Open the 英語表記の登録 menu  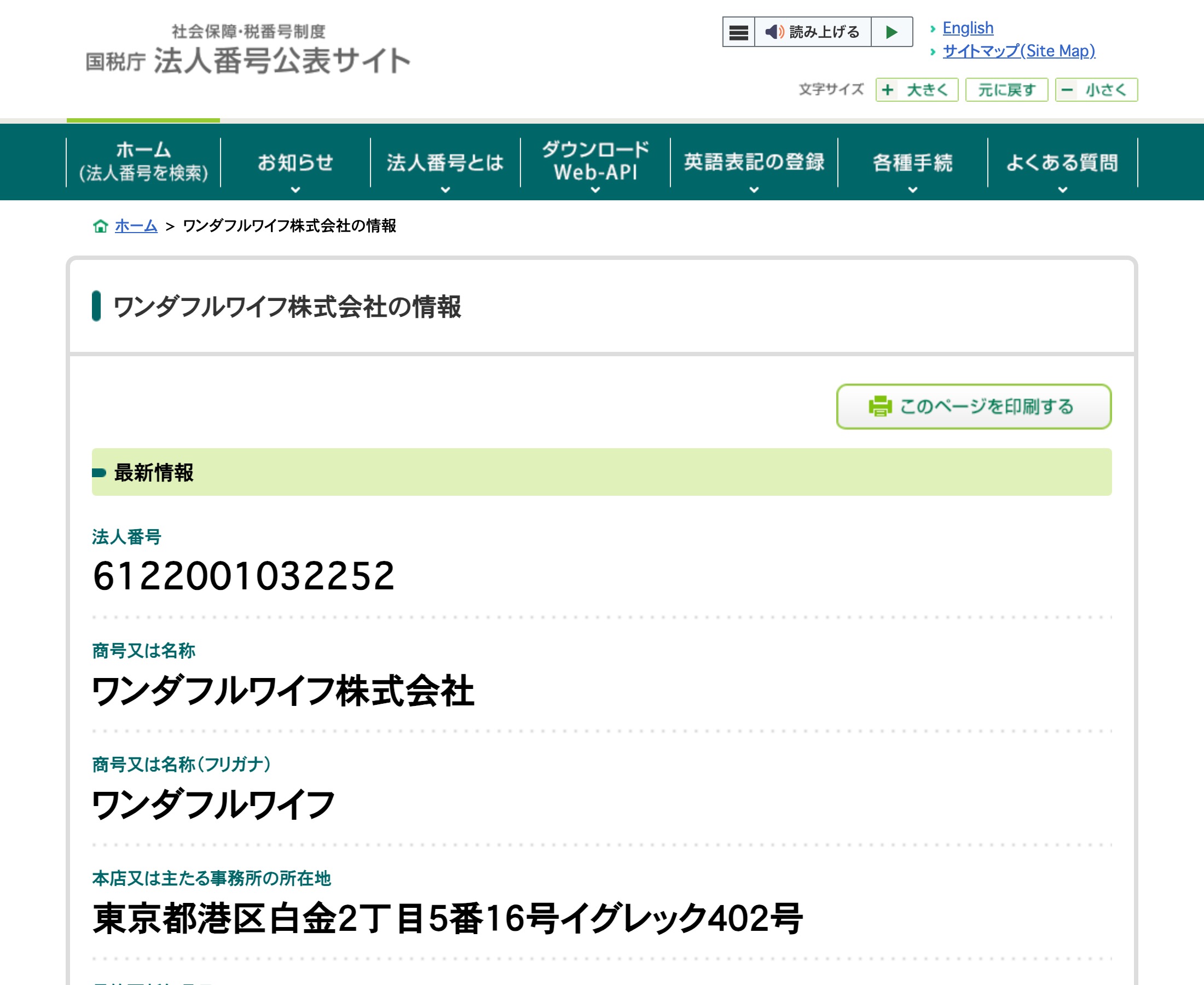[x=754, y=163]
